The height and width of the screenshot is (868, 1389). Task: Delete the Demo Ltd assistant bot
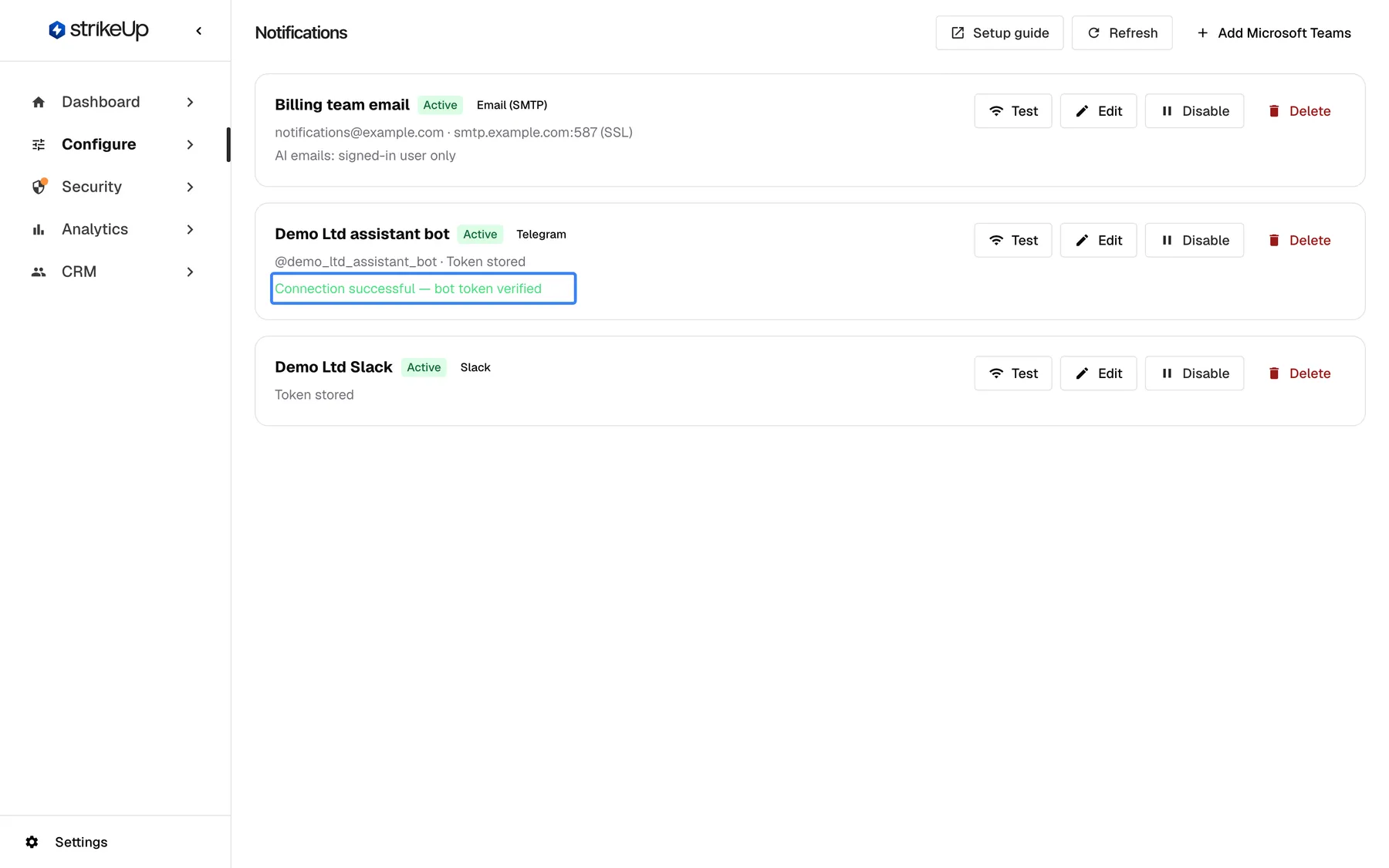pyautogui.click(x=1299, y=240)
